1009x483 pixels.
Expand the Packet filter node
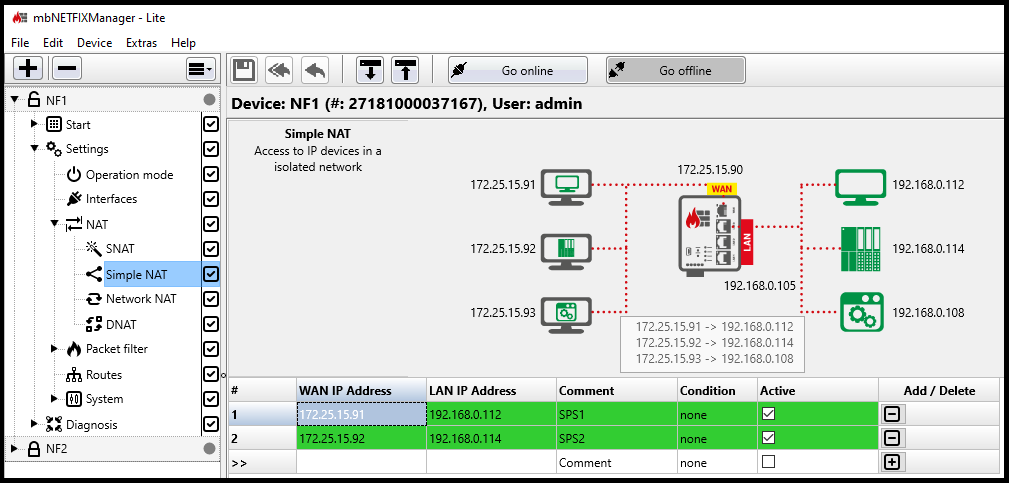(55, 349)
